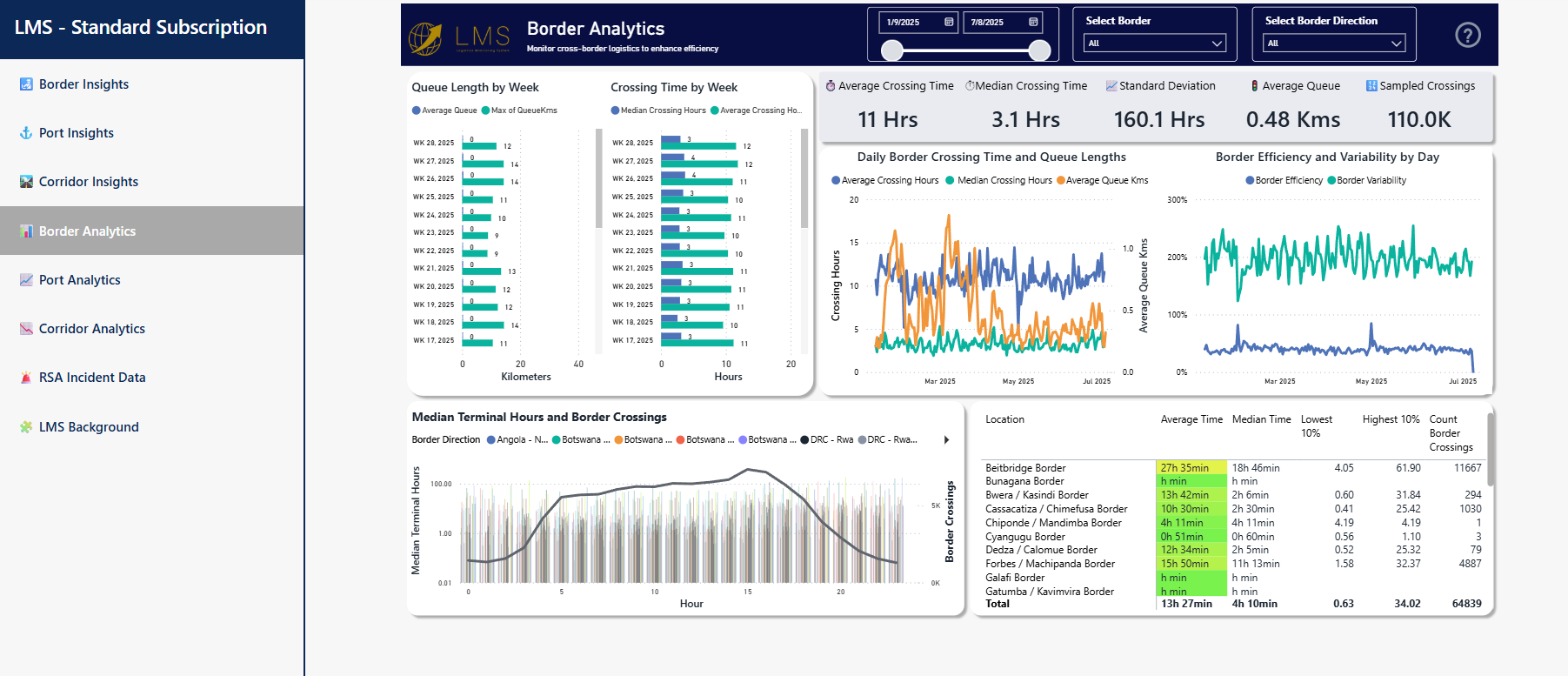Show more Border Direction legend entries arrow
This screenshot has height=676, width=1568.
pos(946,440)
